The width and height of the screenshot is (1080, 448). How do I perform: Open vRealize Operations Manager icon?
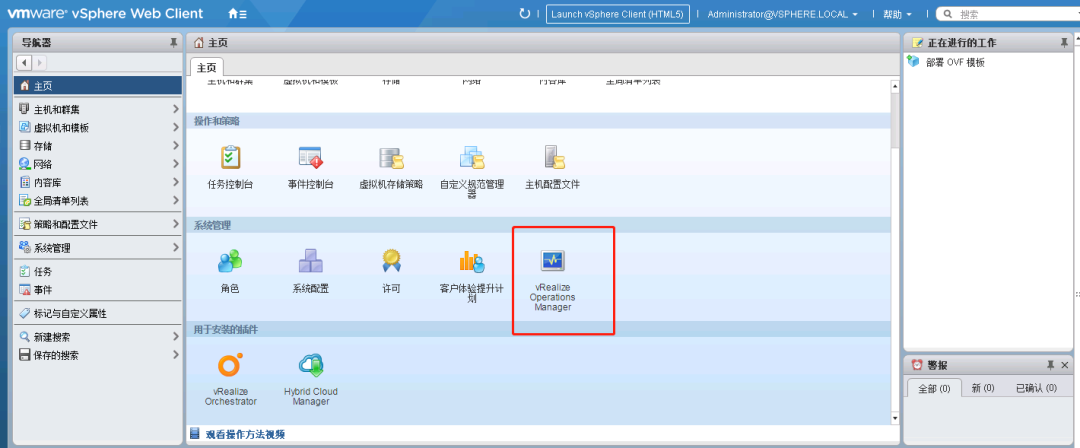click(x=553, y=261)
